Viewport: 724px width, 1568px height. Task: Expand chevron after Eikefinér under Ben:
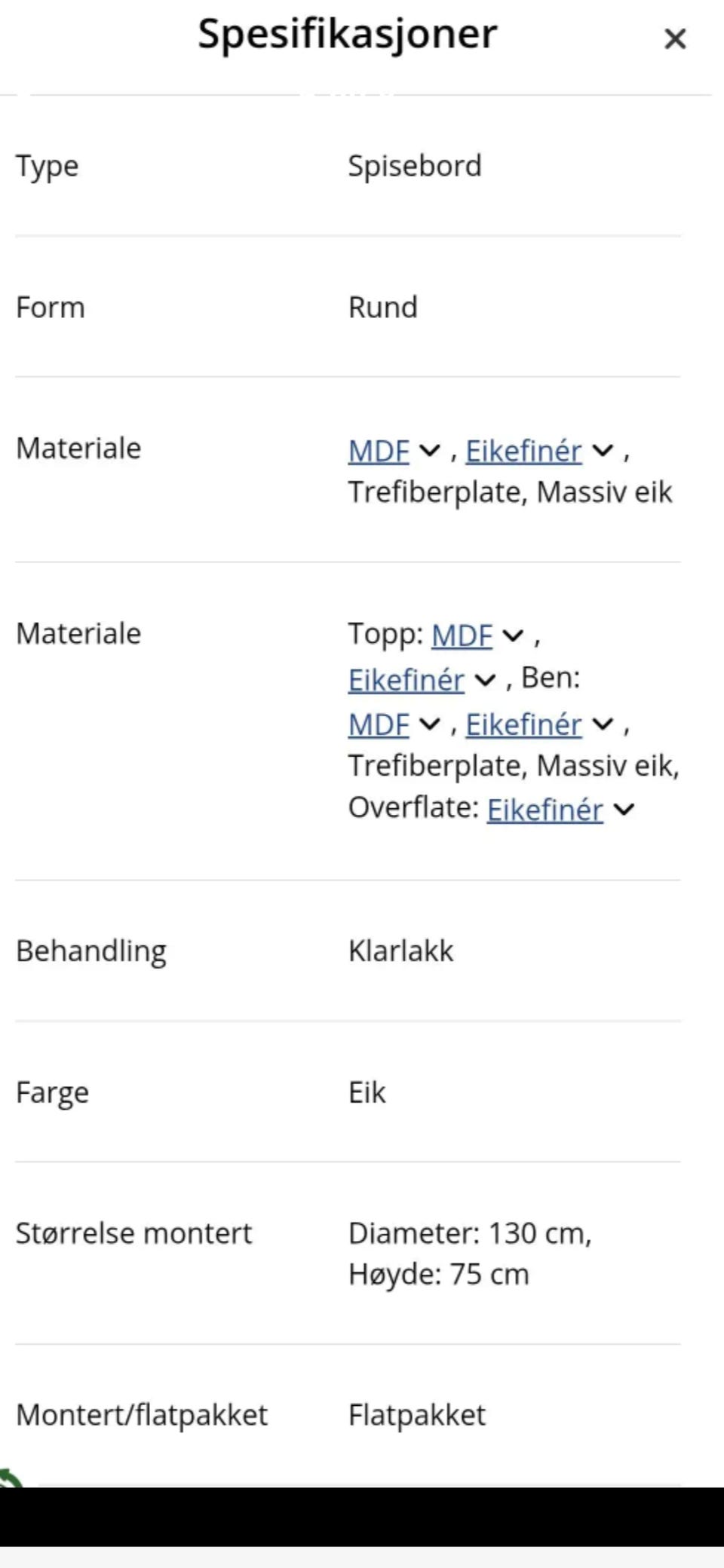(x=603, y=724)
